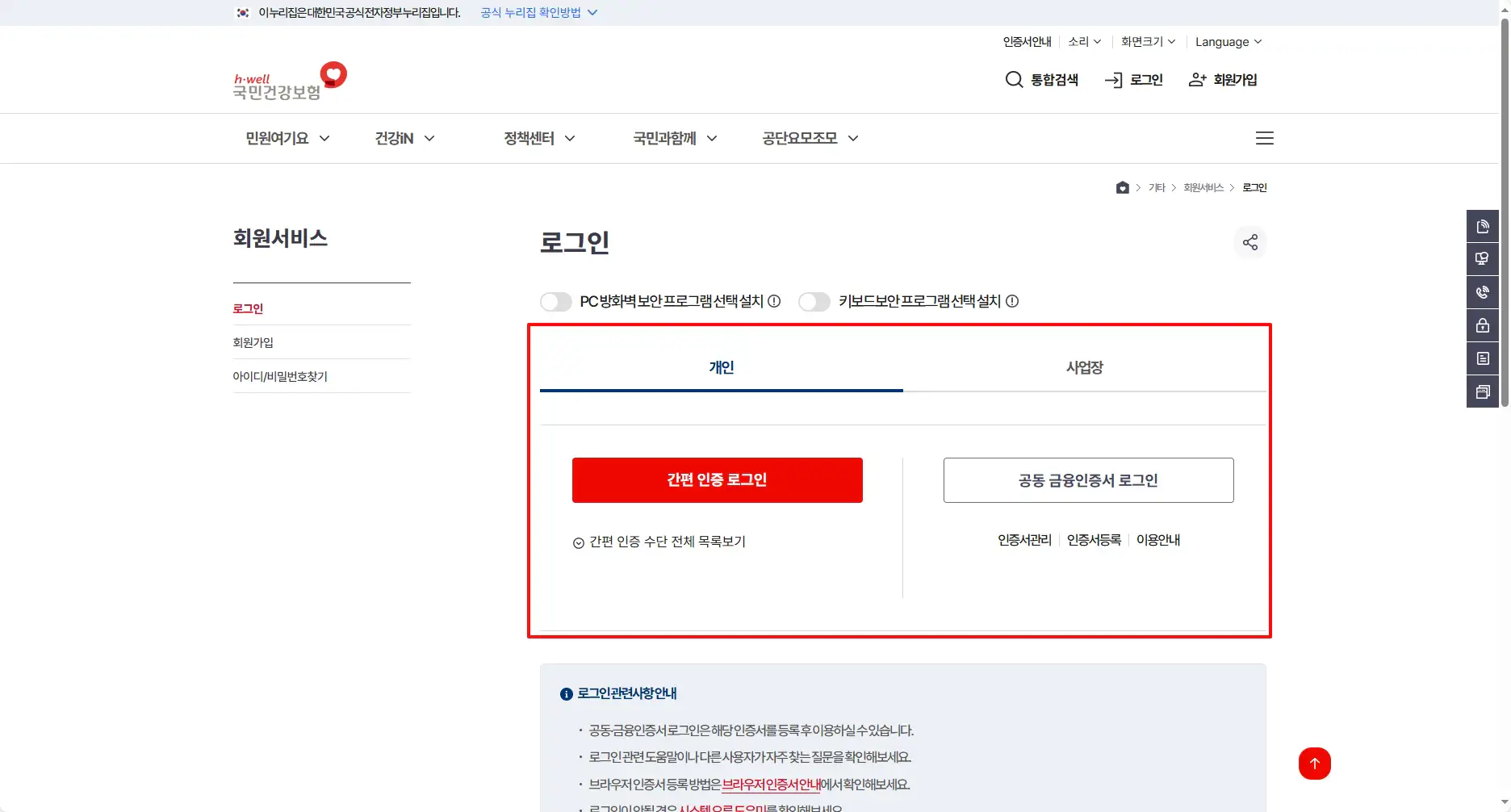1511x812 pixels.
Task: Click the 회원서비스 sidebar heading
Action: pyautogui.click(x=280, y=238)
